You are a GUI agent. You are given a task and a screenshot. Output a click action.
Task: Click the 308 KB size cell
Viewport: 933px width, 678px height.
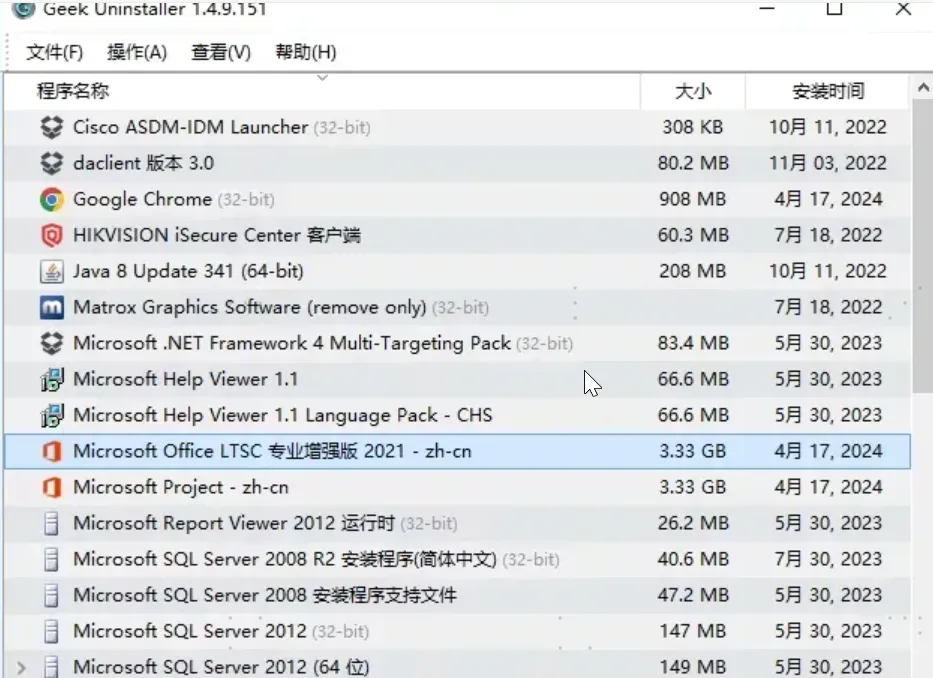[693, 127]
